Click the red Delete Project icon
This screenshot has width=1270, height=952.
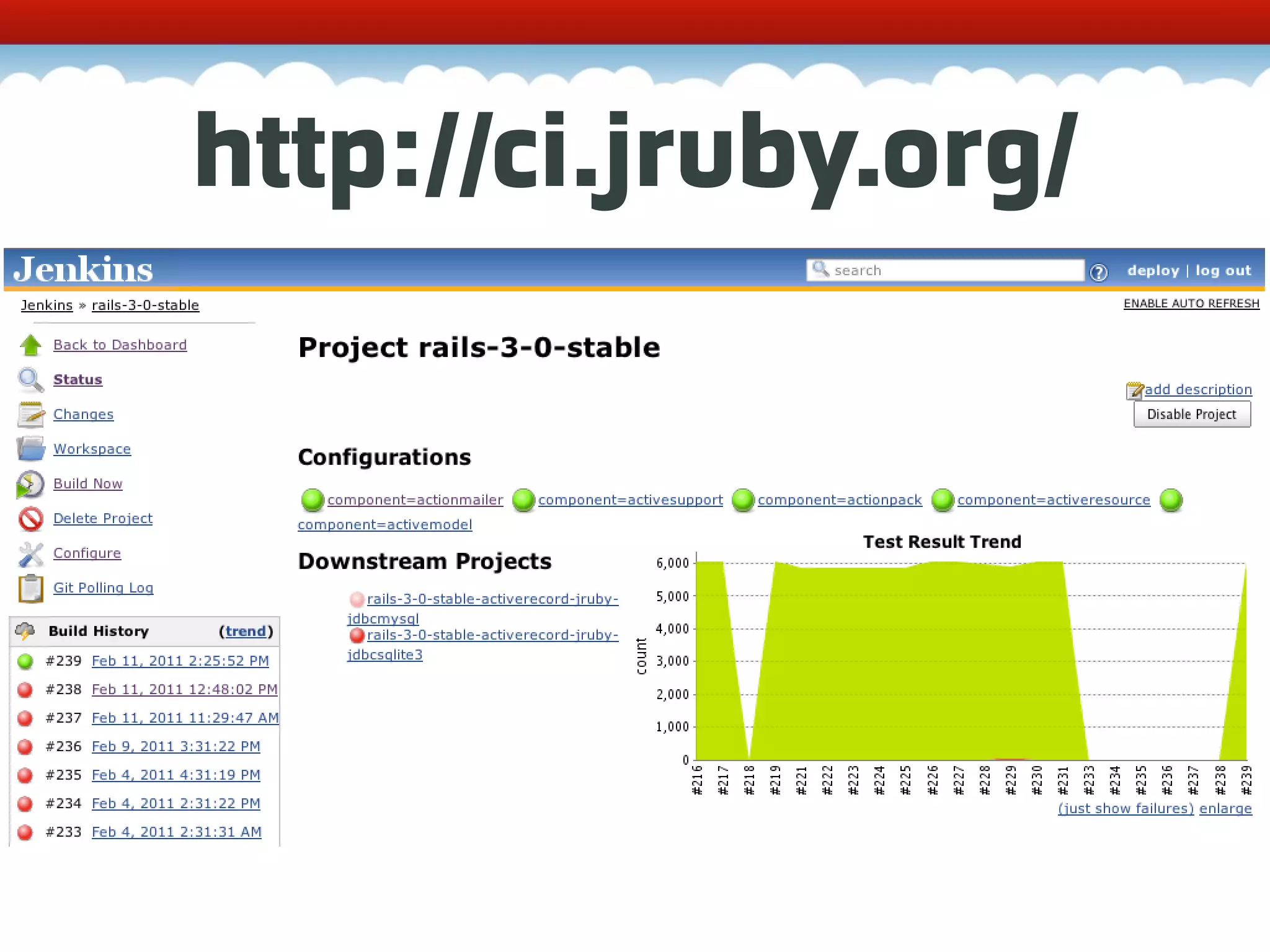30,519
